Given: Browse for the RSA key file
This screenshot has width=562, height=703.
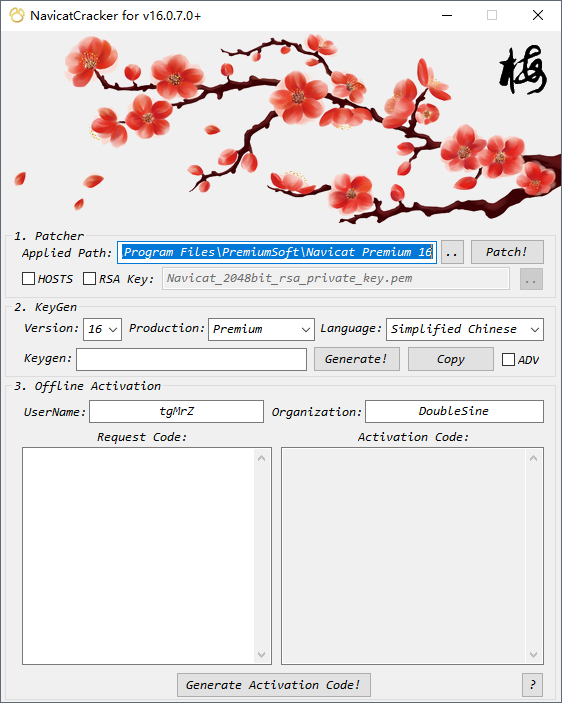Looking at the screenshot, I should click(531, 279).
